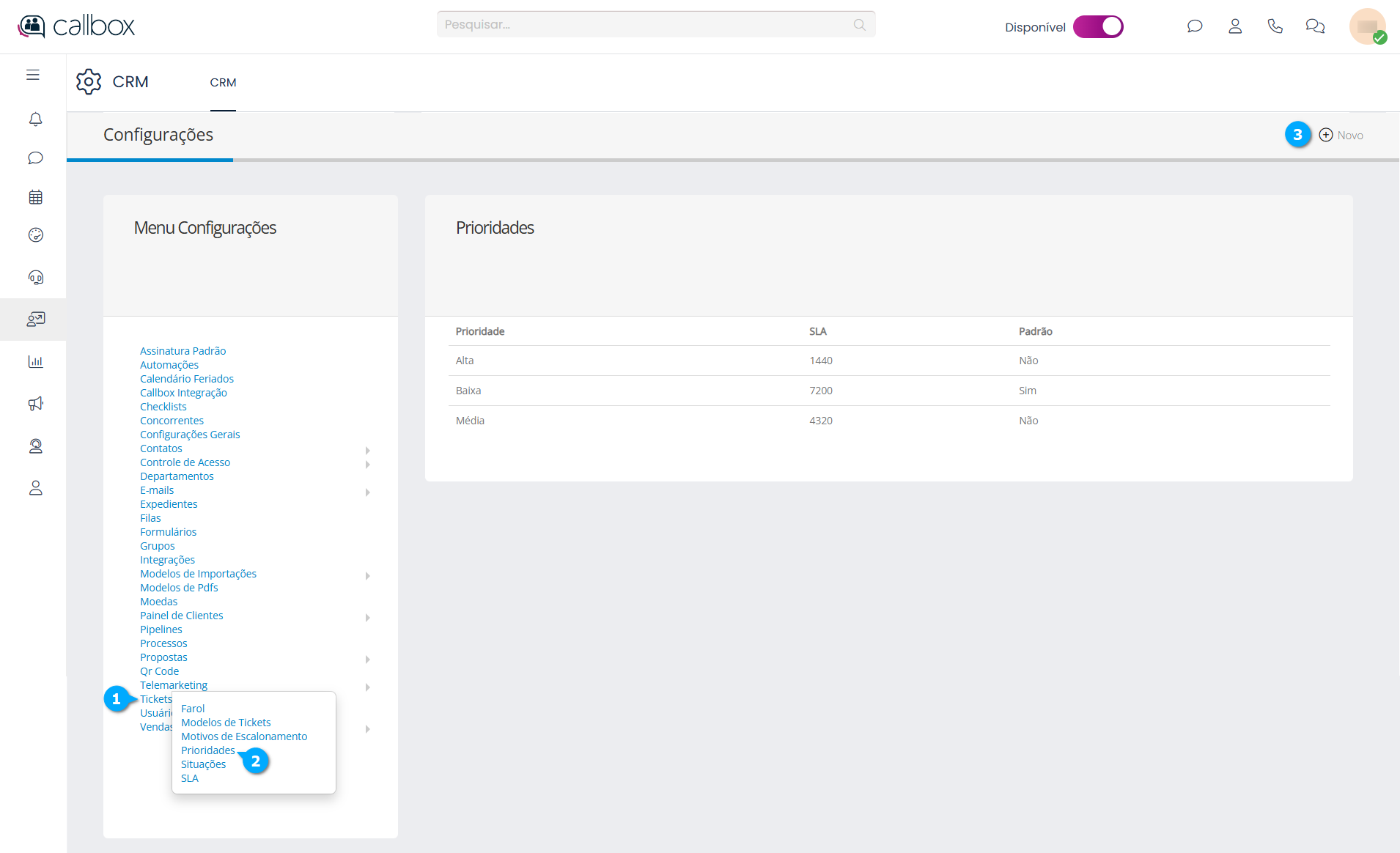
Task: Toggle the Disponível availability switch
Action: [1098, 27]
